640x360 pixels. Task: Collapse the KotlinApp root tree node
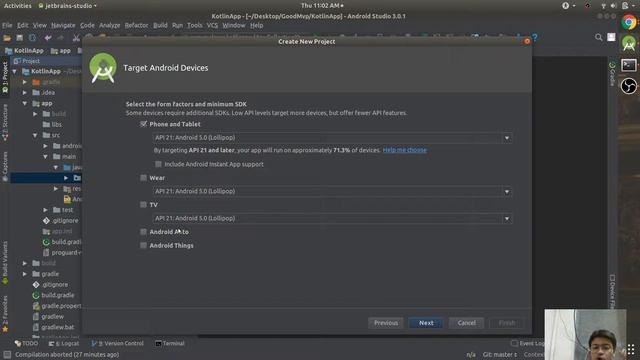[15, 71]
